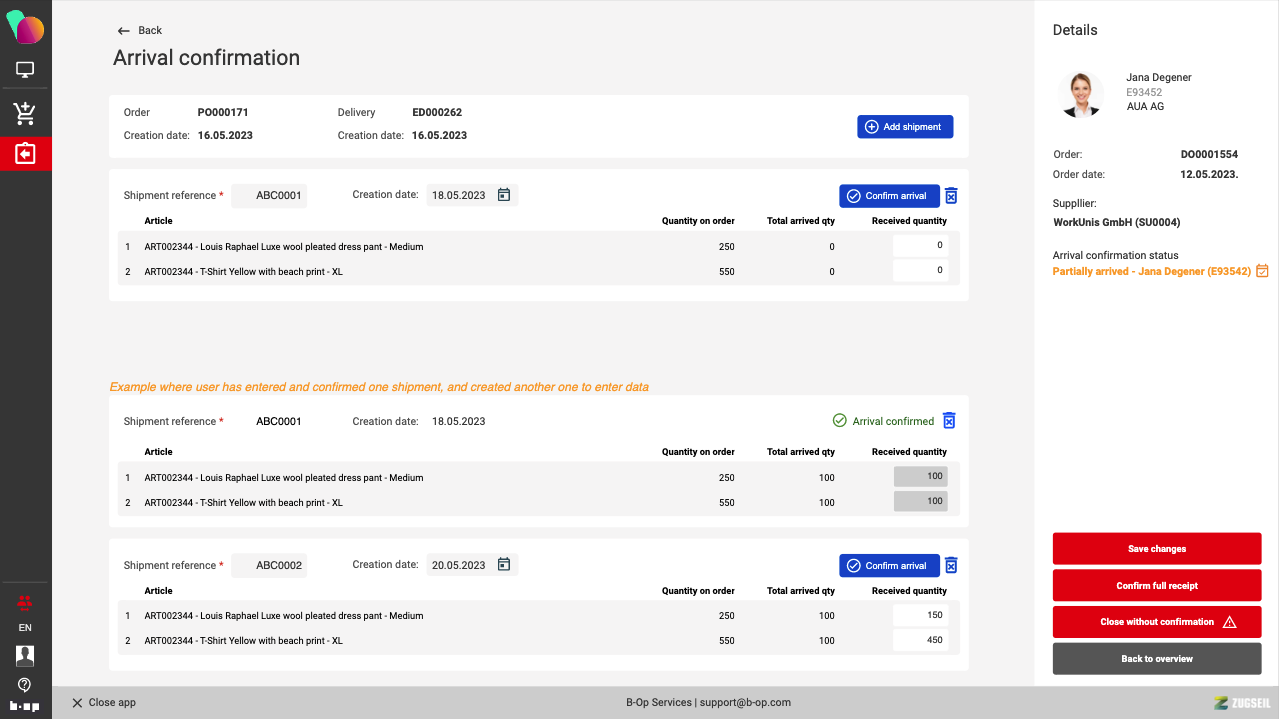Switch language using the EN selector
The image size is (1279, 719).
[x=25, y=628]
